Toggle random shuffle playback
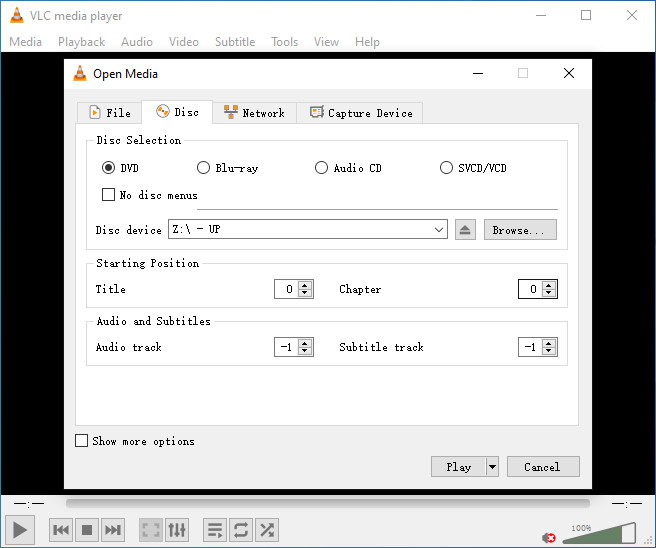This screenshot has height=548, width=656. pyautogui.click(x=267, y=530)
